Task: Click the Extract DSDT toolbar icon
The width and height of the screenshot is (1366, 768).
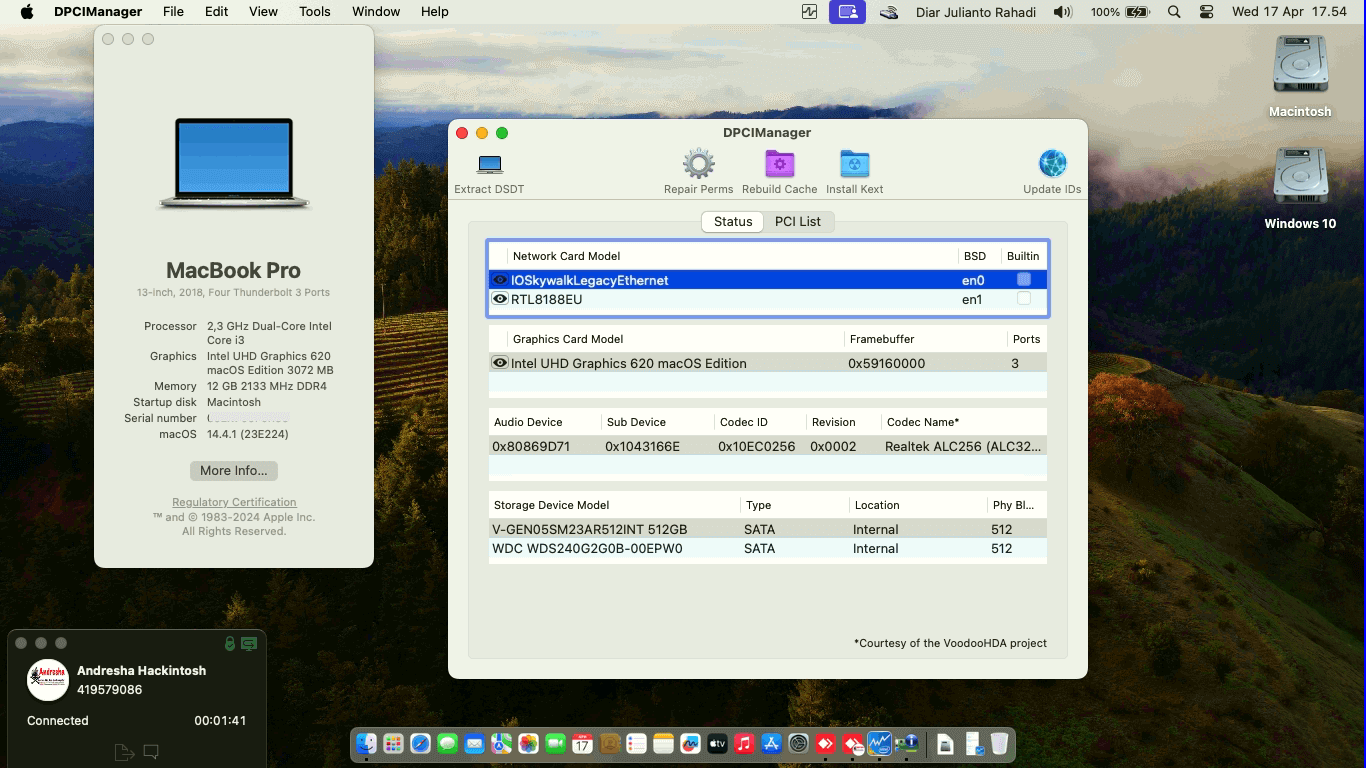Action: coord(488,165)
